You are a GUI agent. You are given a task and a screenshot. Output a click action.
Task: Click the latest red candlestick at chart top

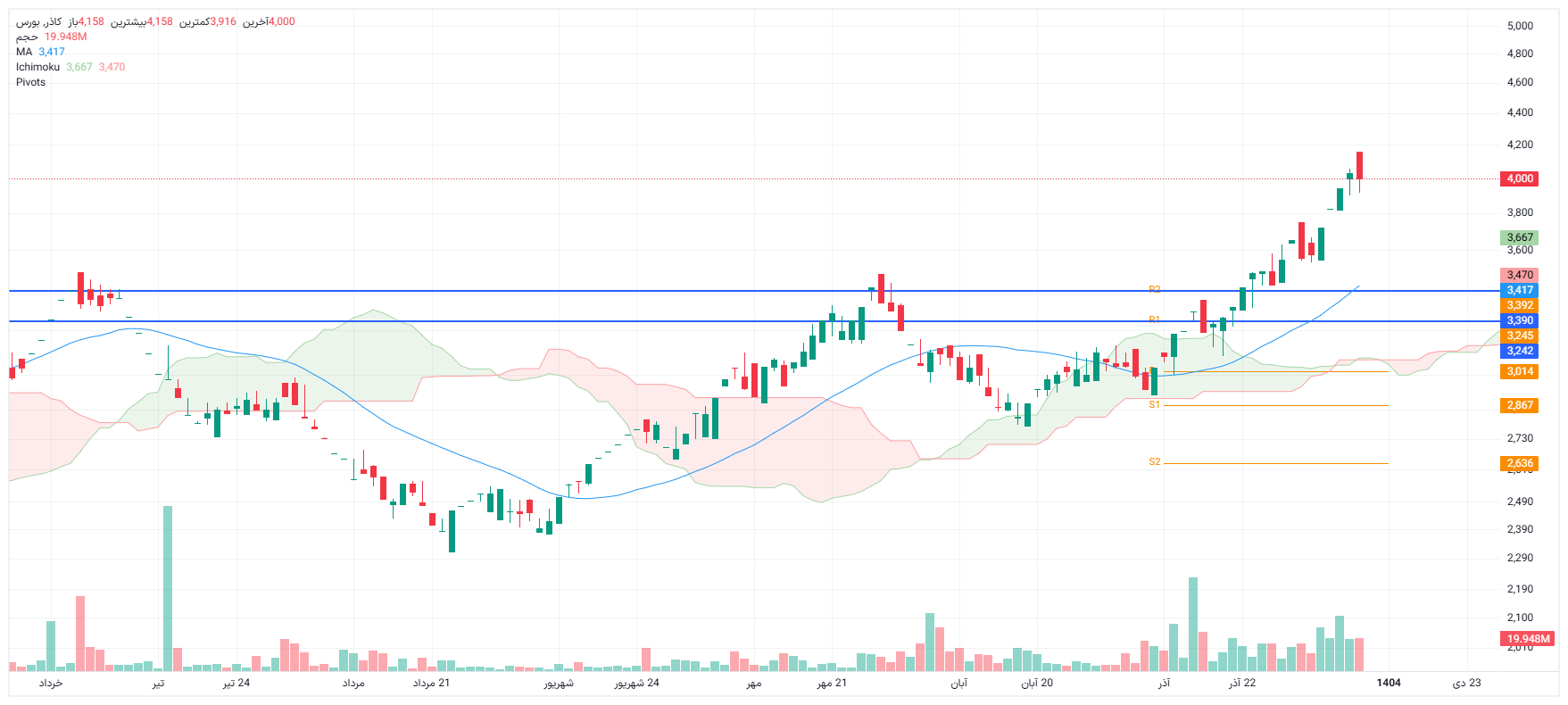click(1359, 165)
